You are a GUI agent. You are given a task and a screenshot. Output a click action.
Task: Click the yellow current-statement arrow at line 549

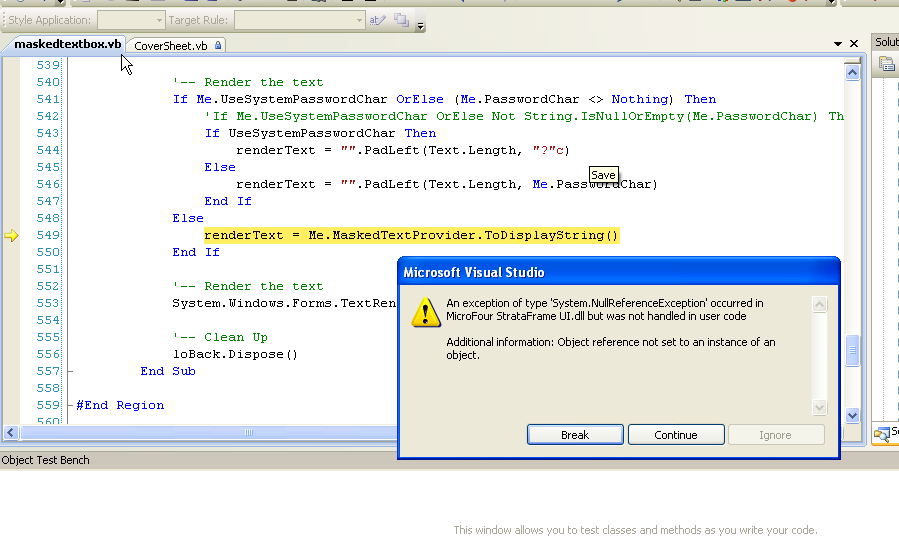[11, 236]
